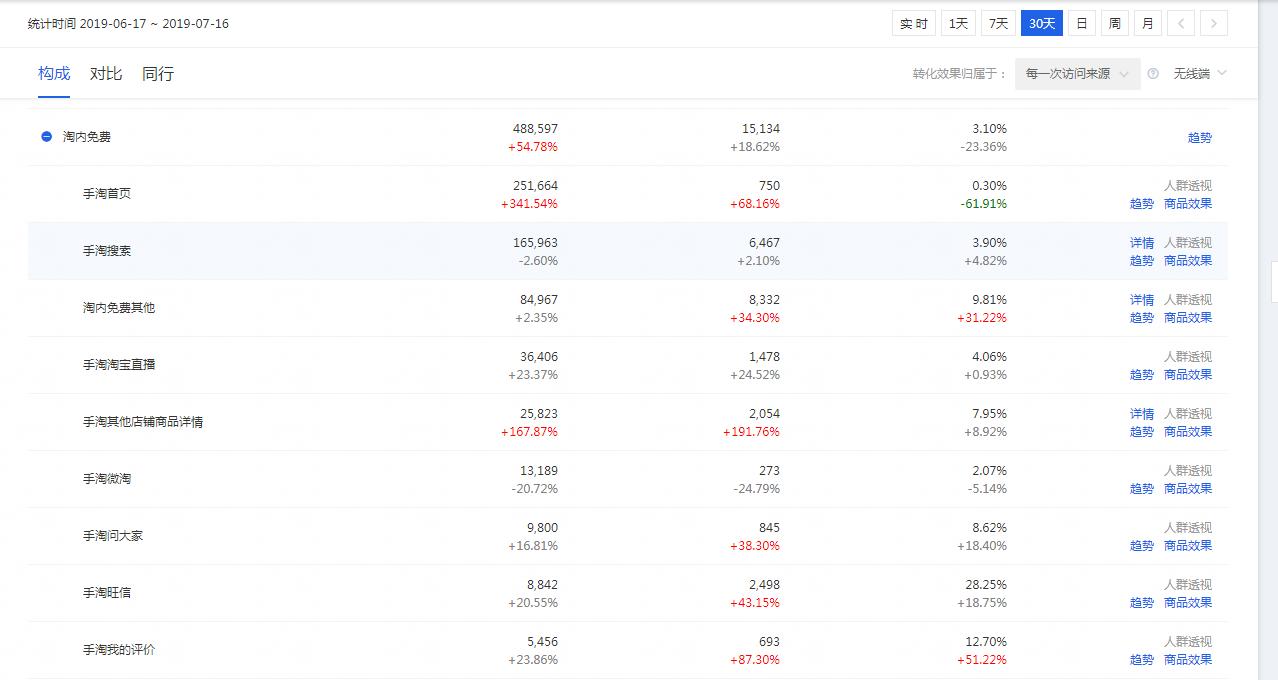Open the 无线端 device dropdown
The image size is (1278, 680).
click(1200, 74)
